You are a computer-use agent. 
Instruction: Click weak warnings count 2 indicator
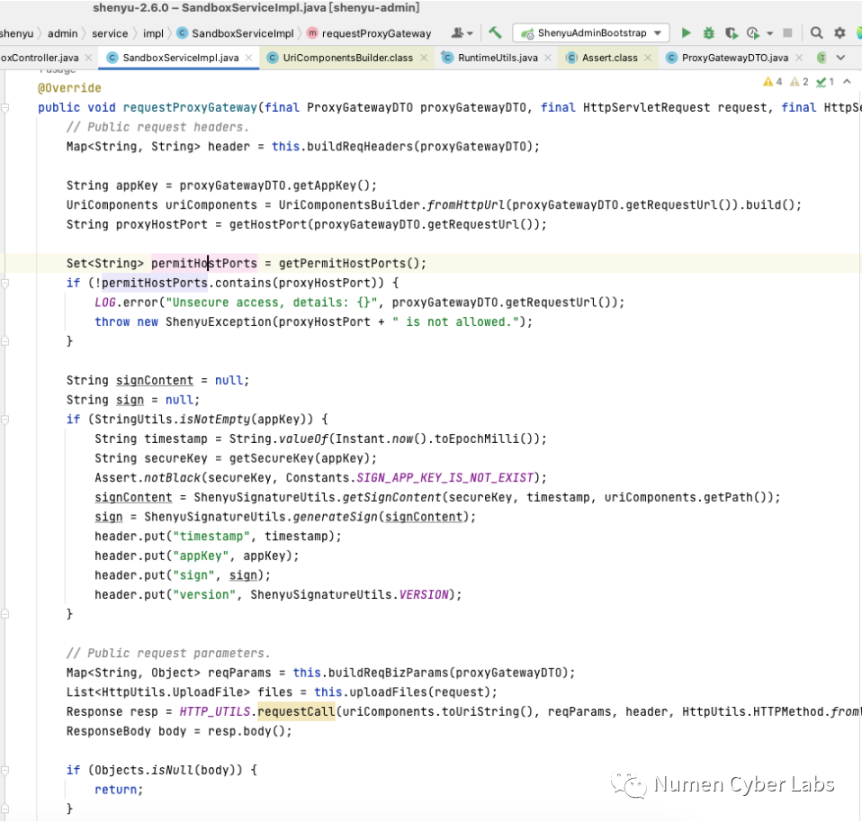point(799,82)
